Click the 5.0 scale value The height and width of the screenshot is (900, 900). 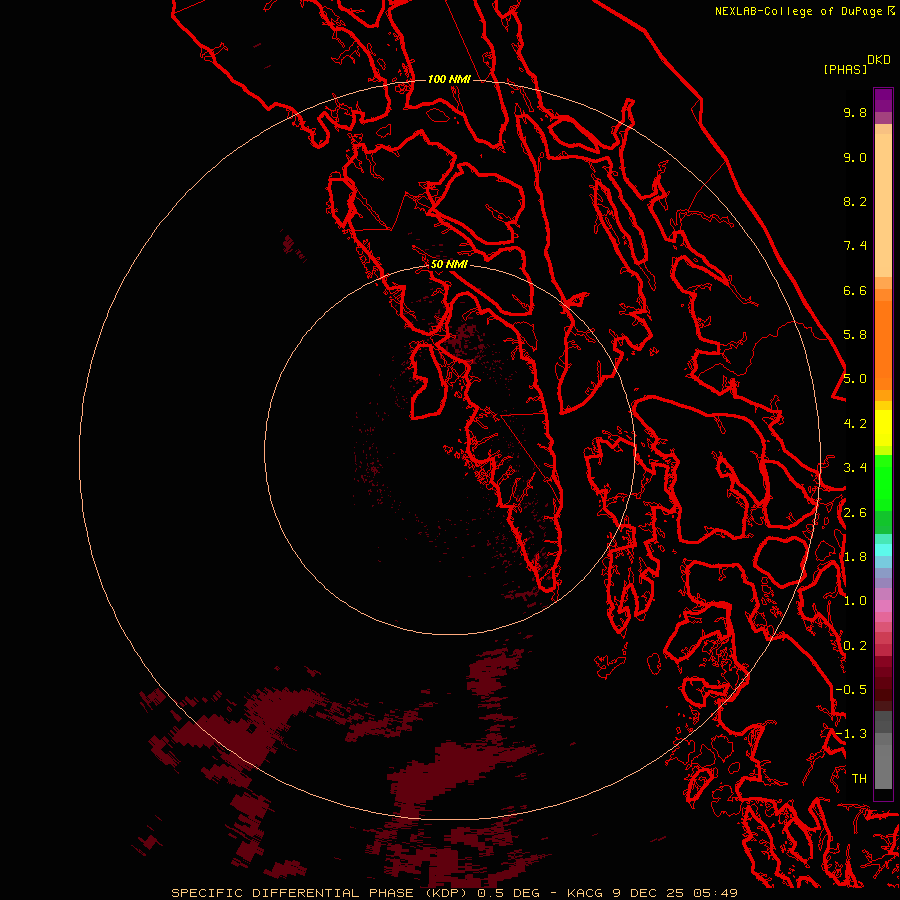coord(855,379)
